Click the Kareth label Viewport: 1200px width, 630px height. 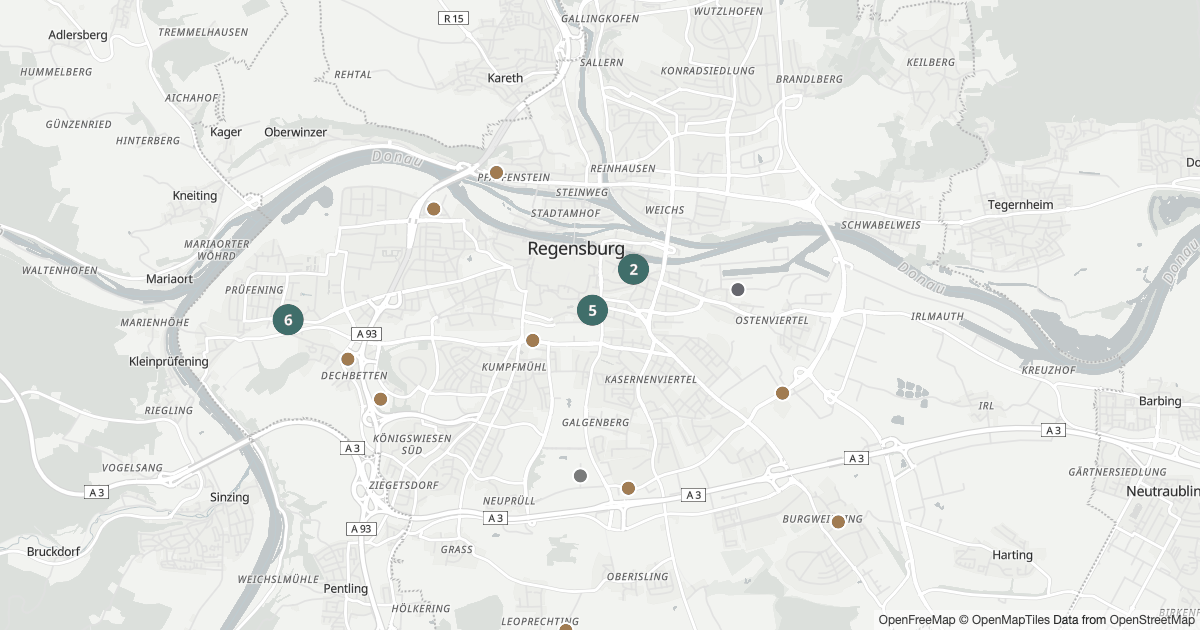pyautogui.click(x=505, y=78)
